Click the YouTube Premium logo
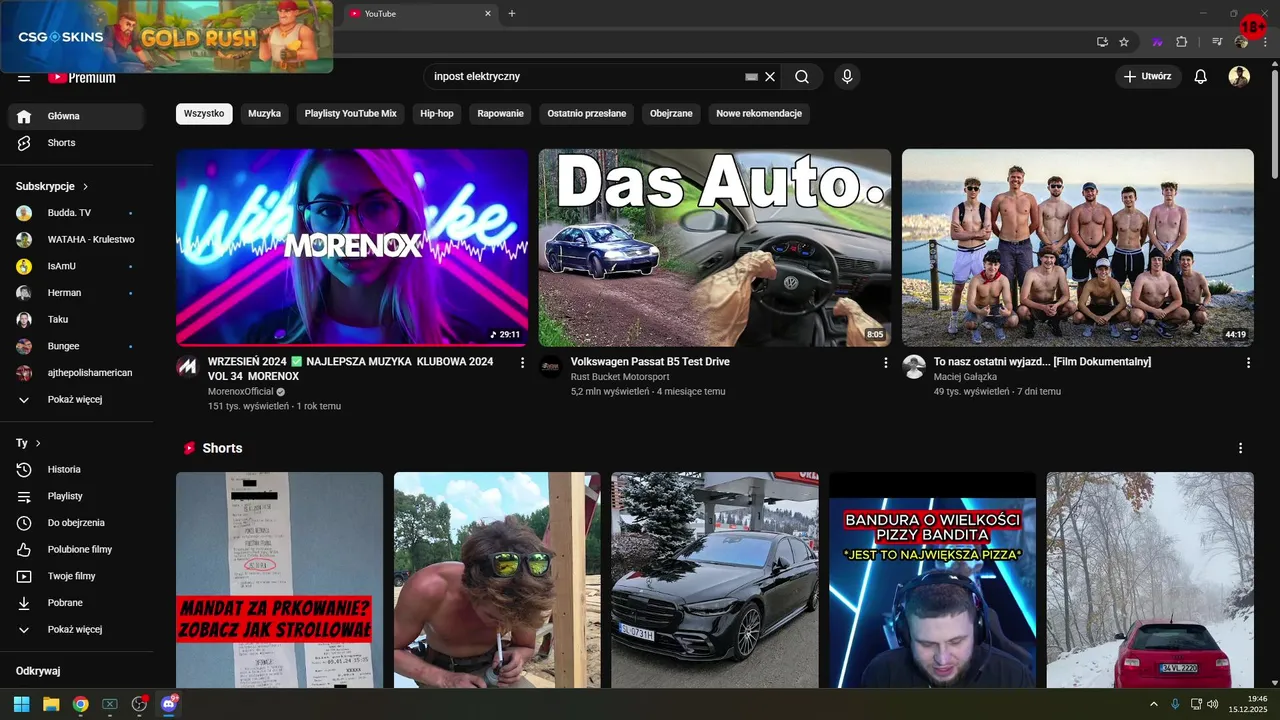This screenshot has height=720, width=1280. click(82, 77)
